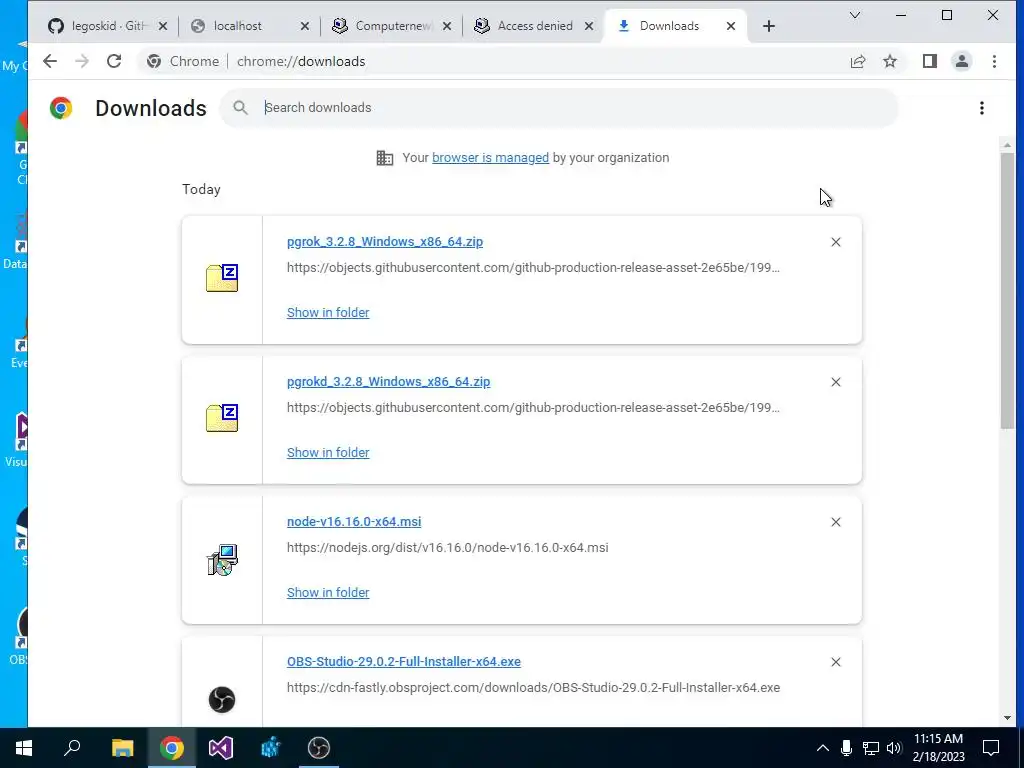Click the Chrome taskbar icon
1024x768 pixels.
click(x=172, y=748)
